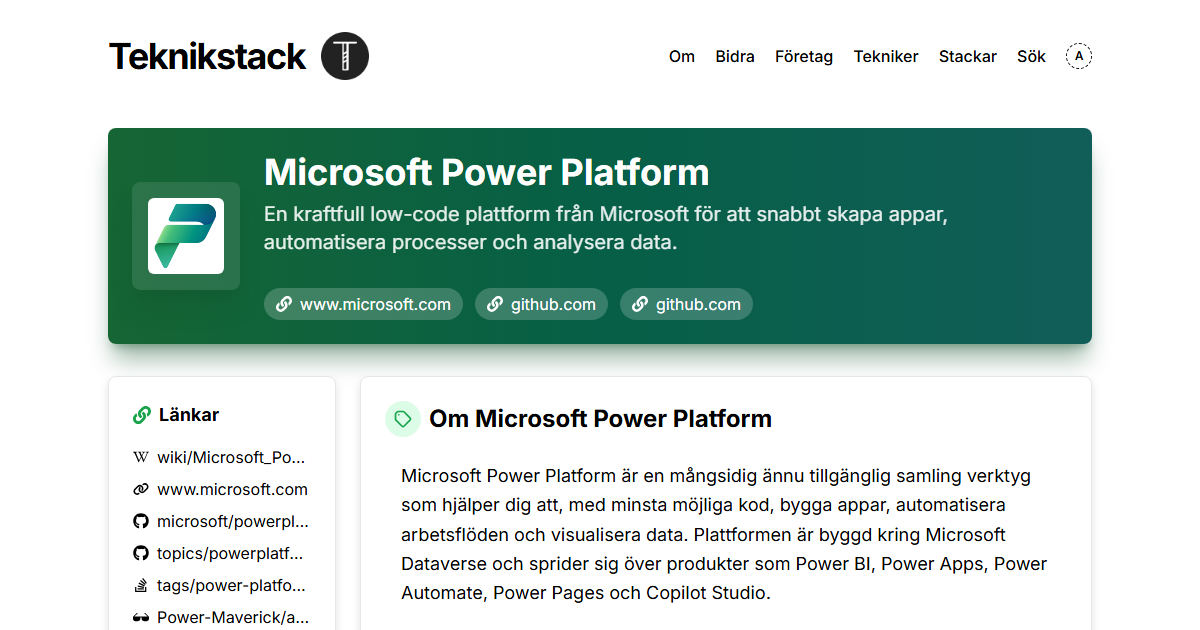Open the user avatar "A" icon
The image size is (1200, 630).
pyautogui.click(x=1079, y=56)
